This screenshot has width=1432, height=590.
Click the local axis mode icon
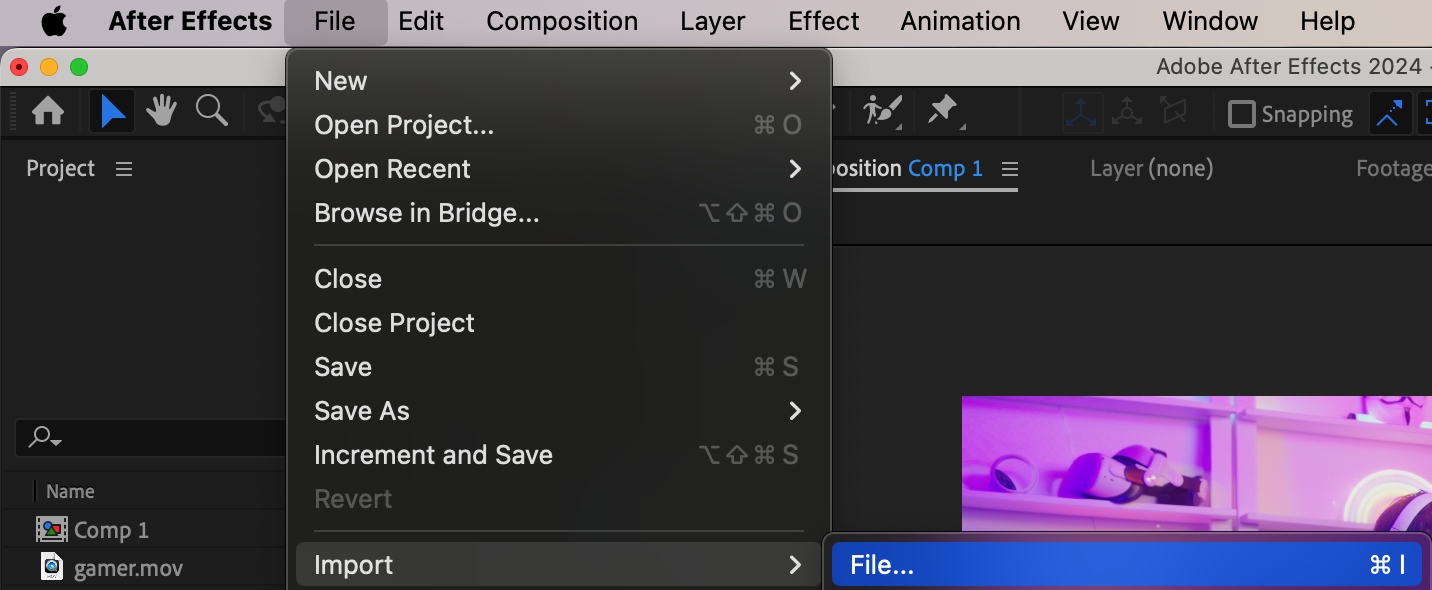1082,113
